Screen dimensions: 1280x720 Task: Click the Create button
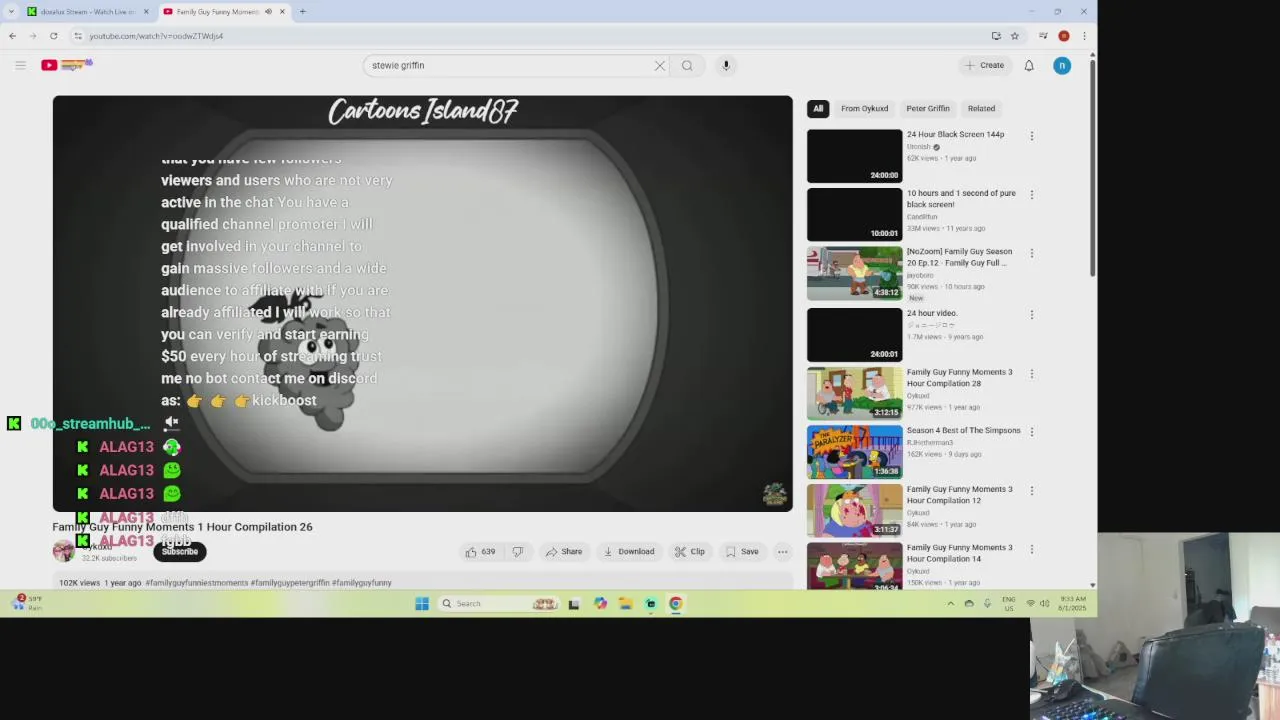(x=984, y=66)
